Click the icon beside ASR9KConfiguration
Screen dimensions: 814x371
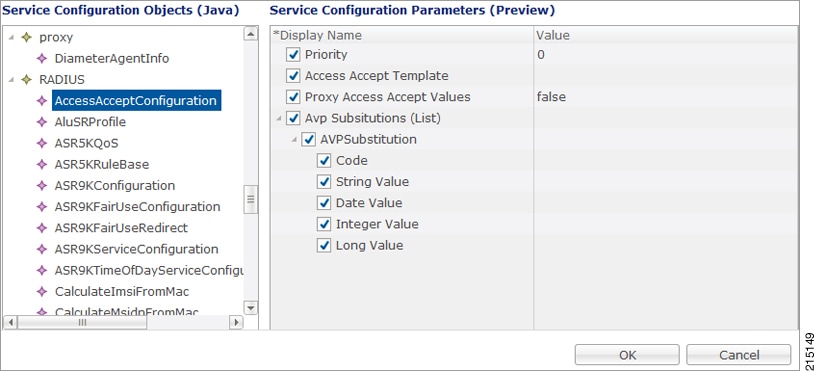click(42, 186)
